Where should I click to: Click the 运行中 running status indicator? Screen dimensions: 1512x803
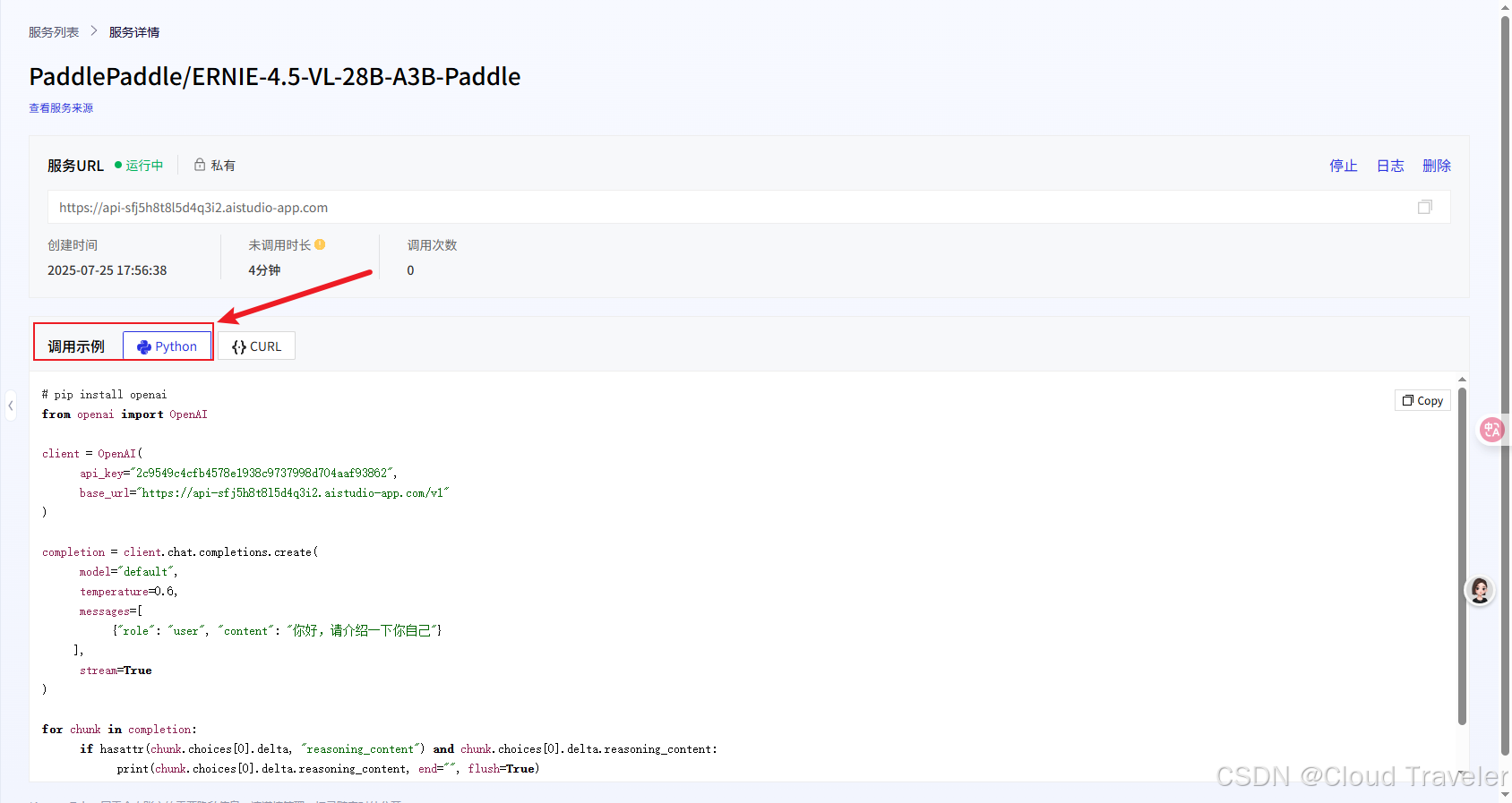pos(139,166)
